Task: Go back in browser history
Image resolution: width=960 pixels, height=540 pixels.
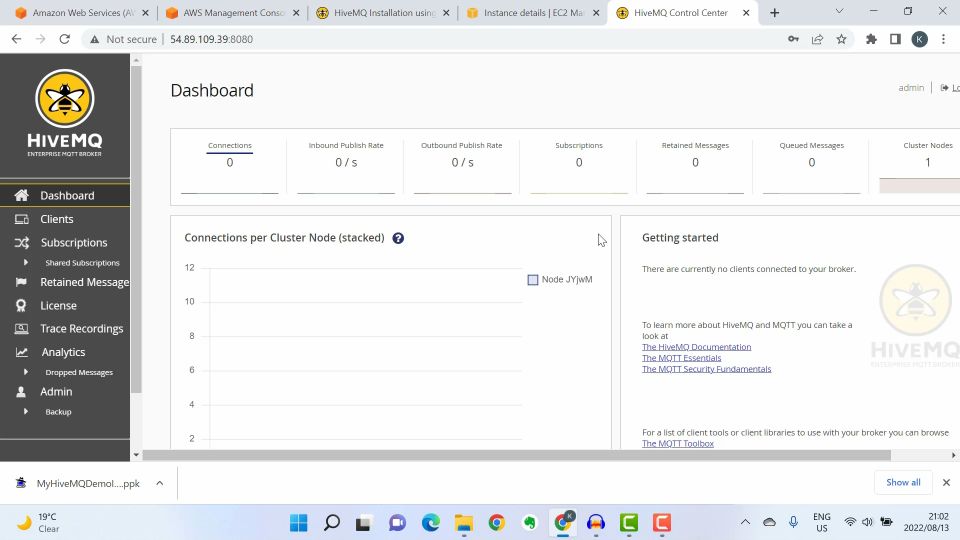Action: tap(17, 39)
